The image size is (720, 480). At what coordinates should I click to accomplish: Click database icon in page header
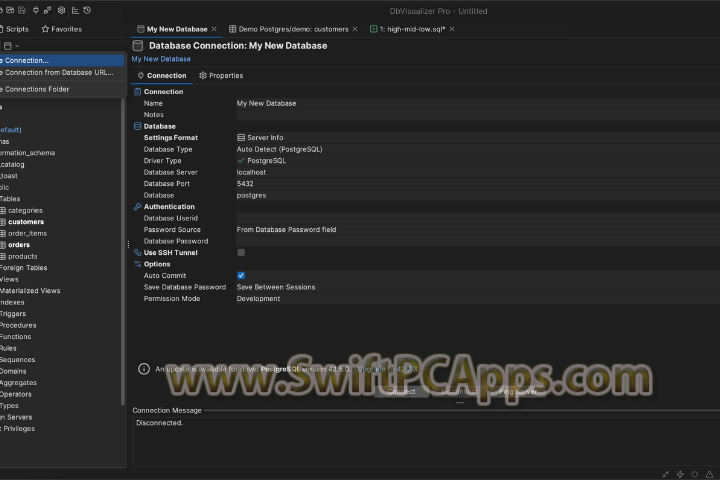tap(138, 45)
